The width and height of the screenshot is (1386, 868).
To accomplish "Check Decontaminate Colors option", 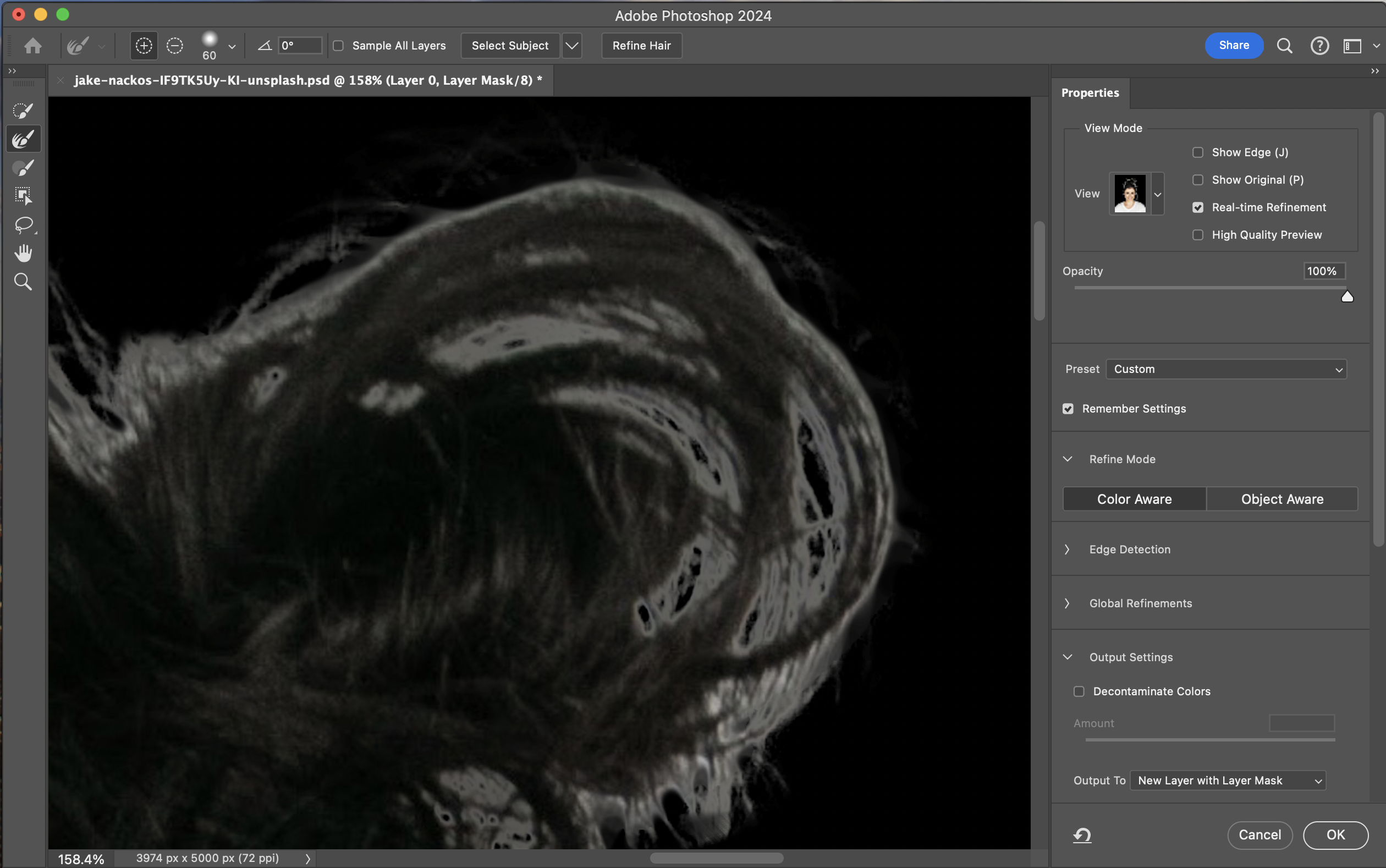I will pos(1079,691).
